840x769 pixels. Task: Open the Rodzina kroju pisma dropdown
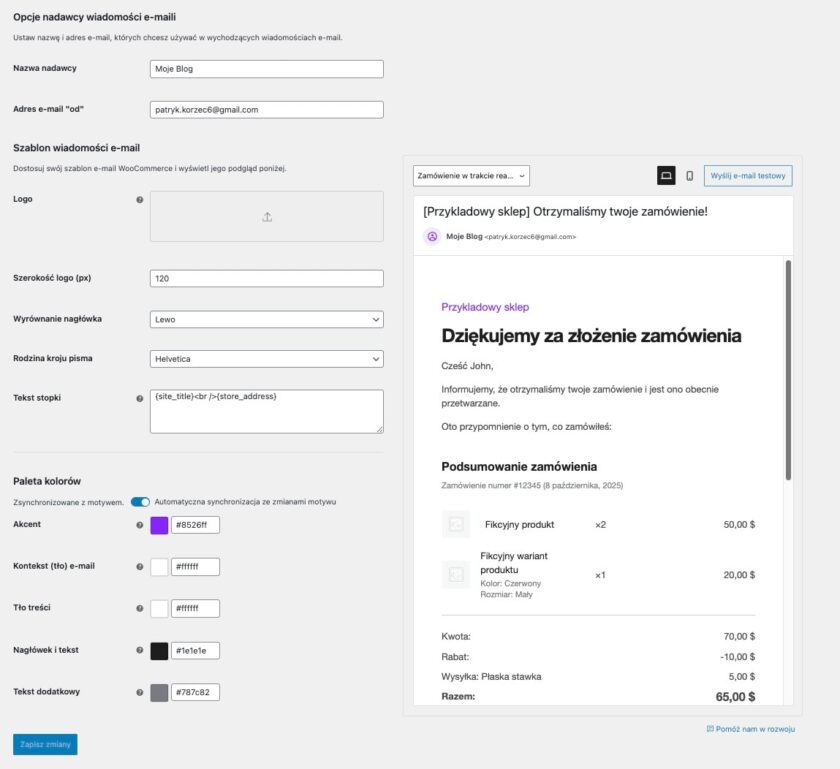click(265, 357)
